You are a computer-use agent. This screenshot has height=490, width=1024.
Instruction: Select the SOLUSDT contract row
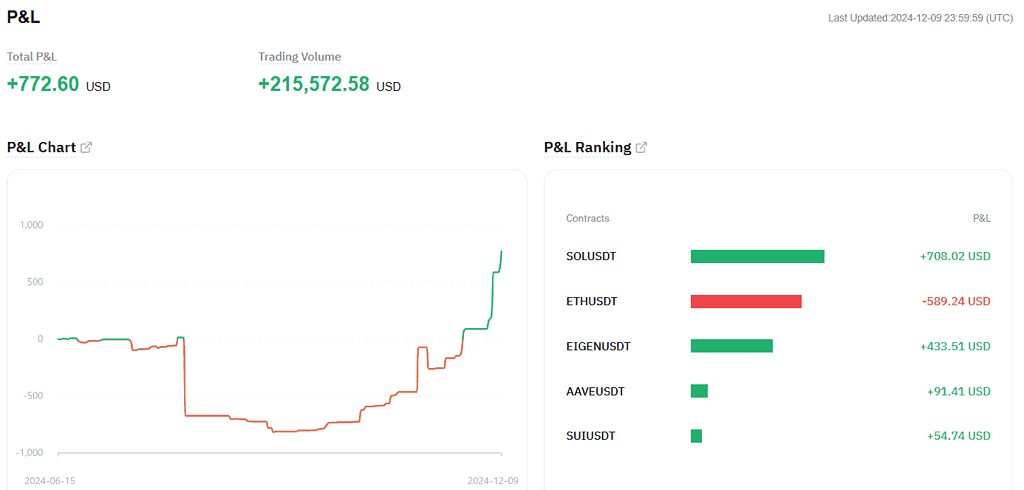click(778, 256)
